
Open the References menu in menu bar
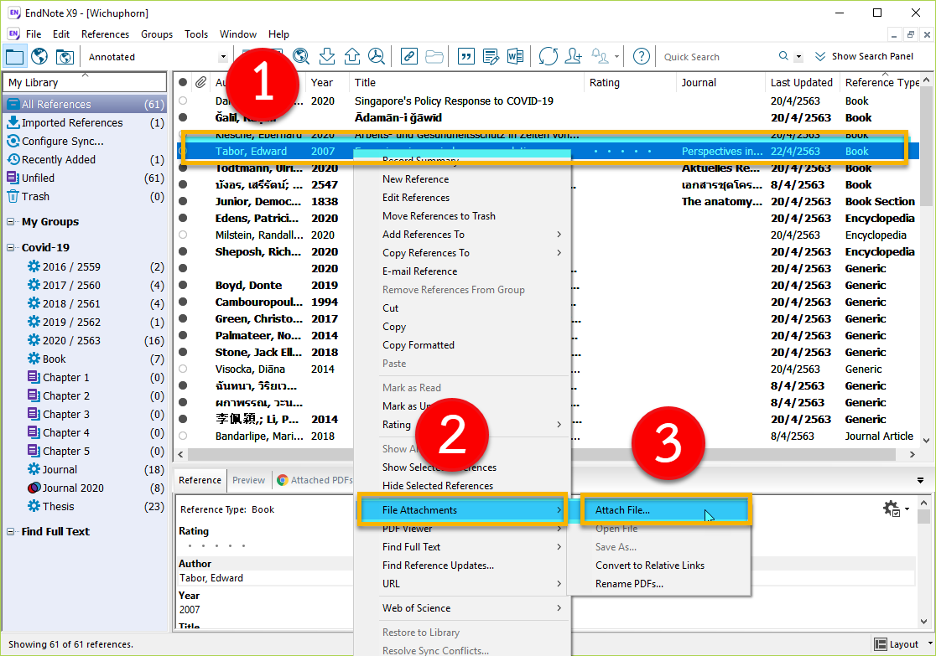point(105,34)
